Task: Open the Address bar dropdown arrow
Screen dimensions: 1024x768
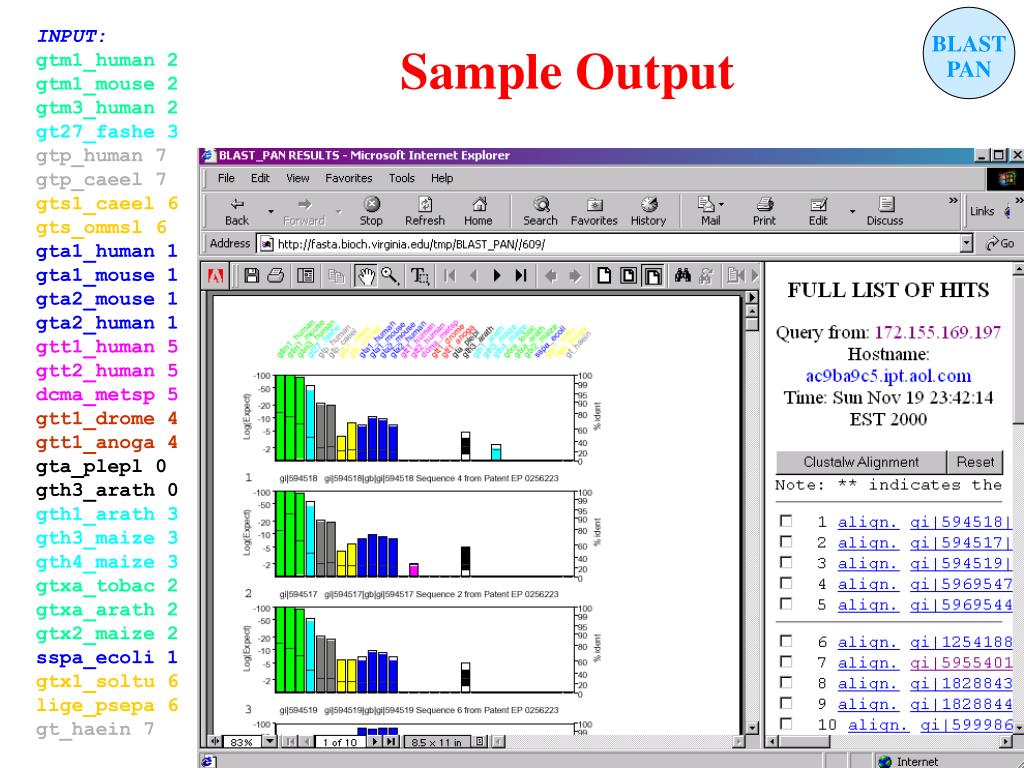Action: pyautogui.click(x=967, y=244)
